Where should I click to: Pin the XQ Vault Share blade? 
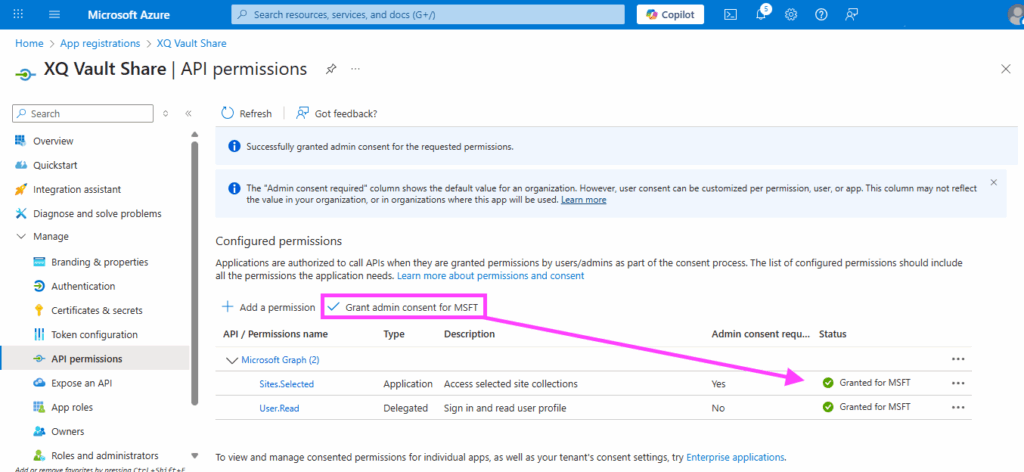click(331, 69)
